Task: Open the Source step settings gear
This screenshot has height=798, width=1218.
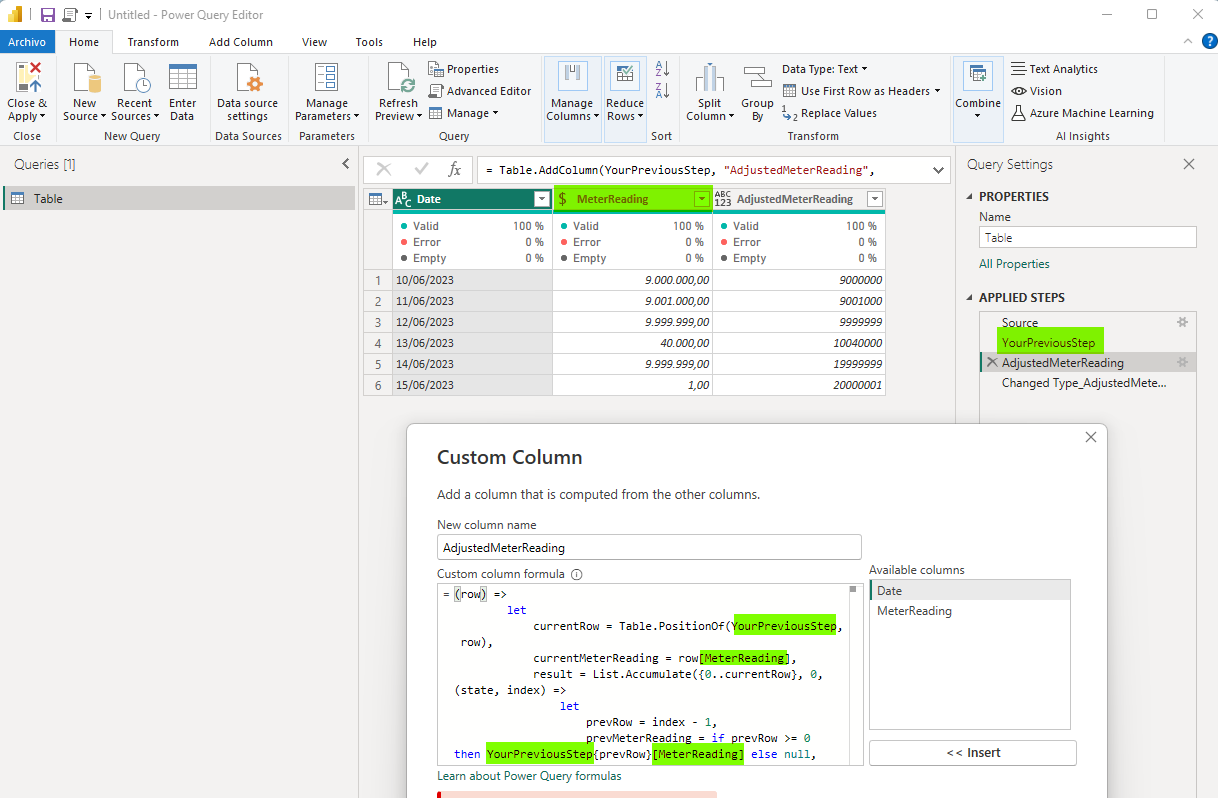Action: [1182, 322]
